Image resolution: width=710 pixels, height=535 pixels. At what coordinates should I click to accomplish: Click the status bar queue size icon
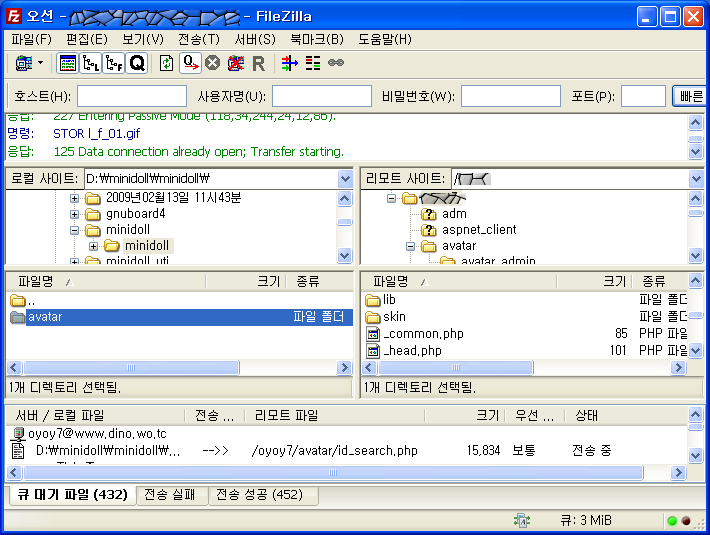click(522, 521)
